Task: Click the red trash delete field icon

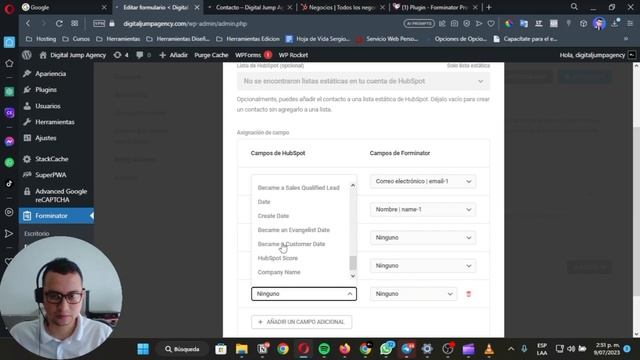Action: point(469,294)
